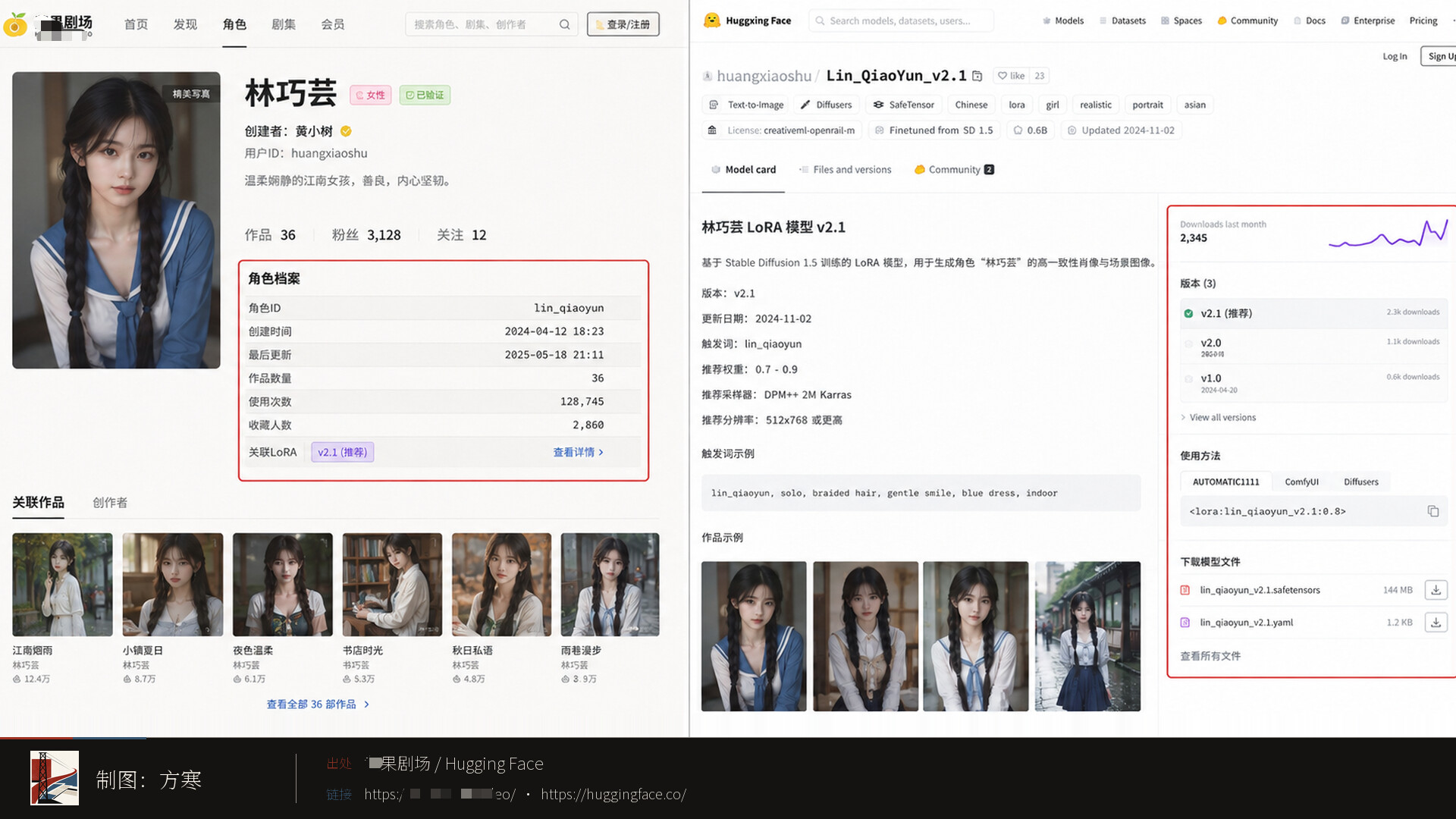Open Spaces in Hugging Face nav

tap(1181, 20)
